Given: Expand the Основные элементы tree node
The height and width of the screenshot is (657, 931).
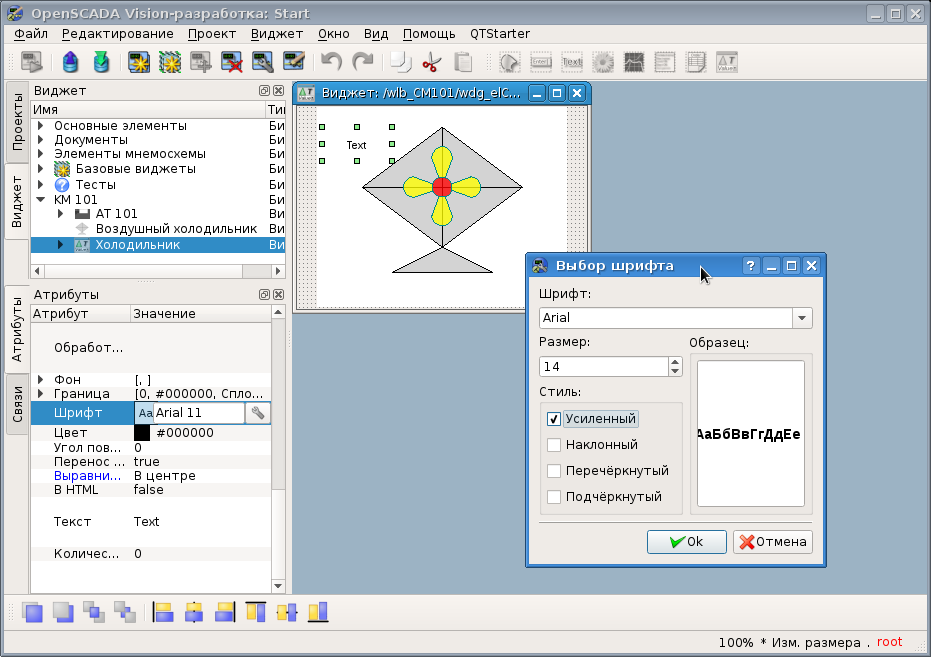Looking at the screenshot, I should [40, 126].
